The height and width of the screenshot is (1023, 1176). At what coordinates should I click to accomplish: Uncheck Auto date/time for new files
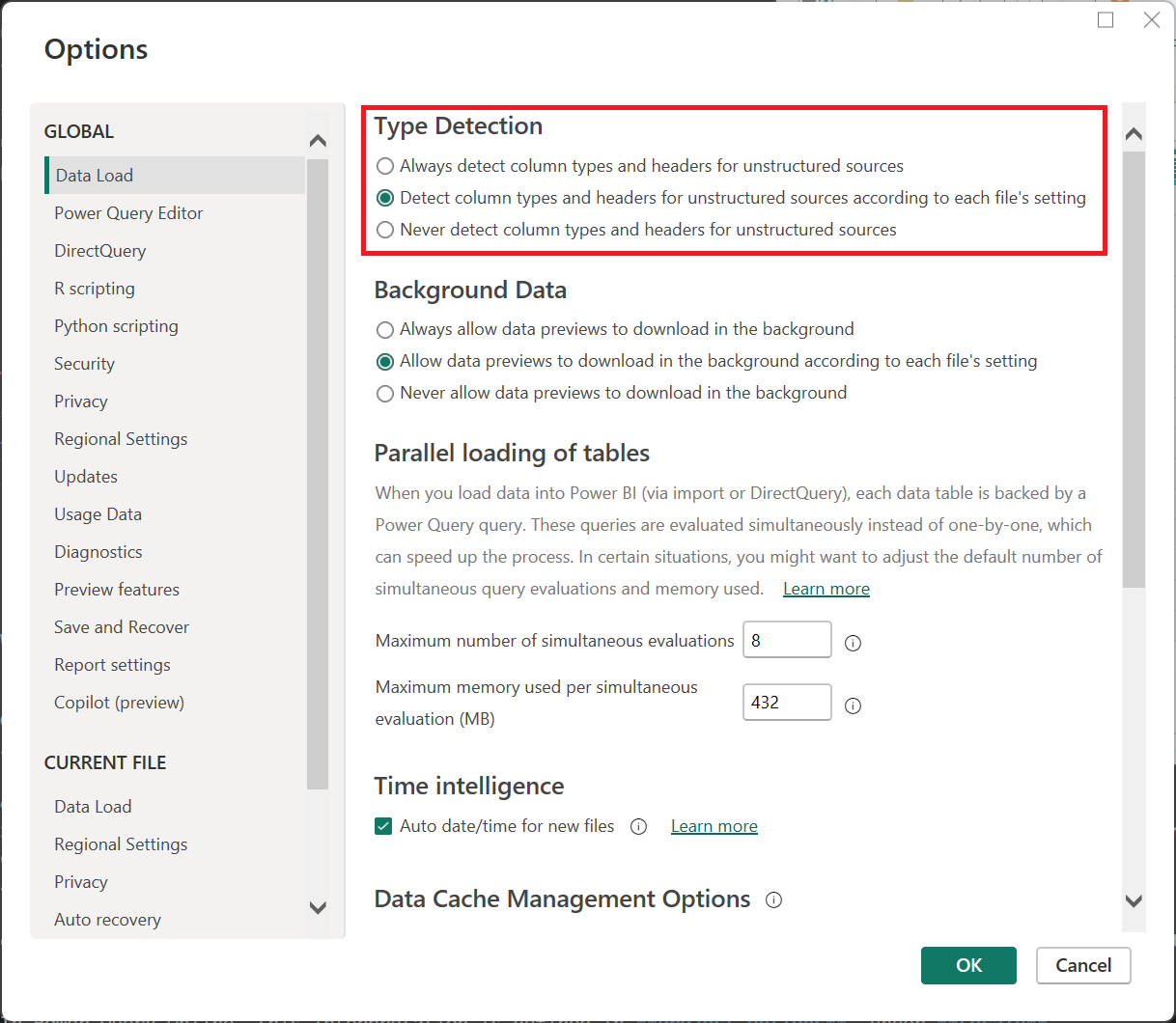pos(383,826)
